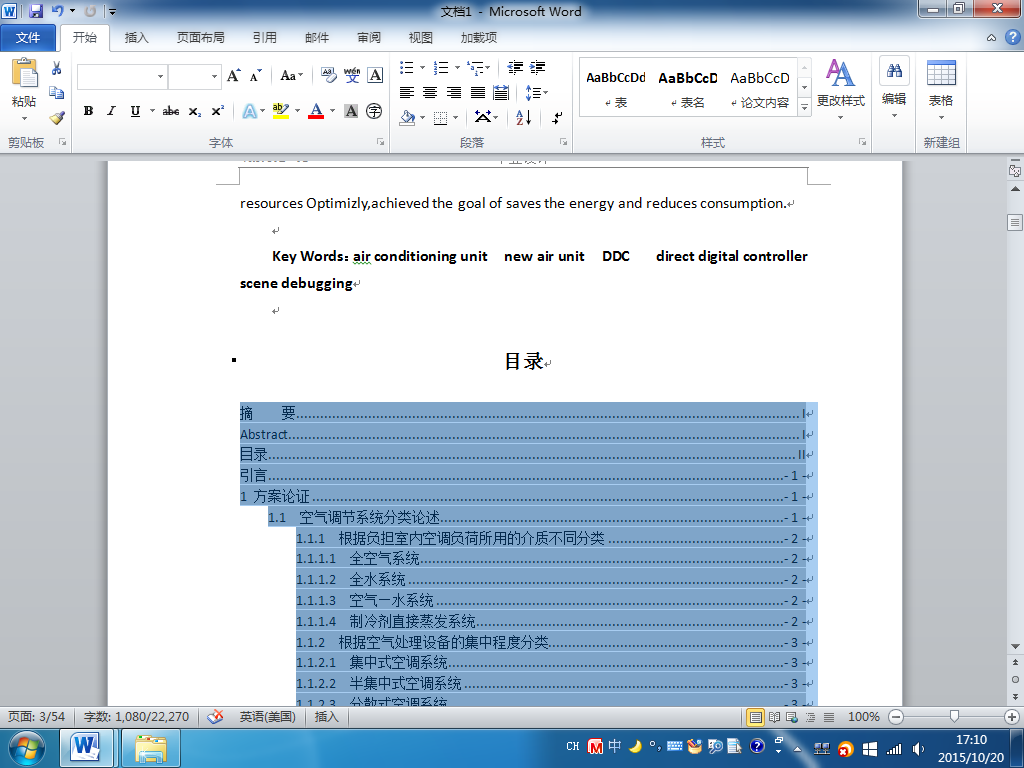Image resolution: width=1024 pixels, height=768 pixels.
Task: Click the Sort A-Z icon
Action: (523, 118)
